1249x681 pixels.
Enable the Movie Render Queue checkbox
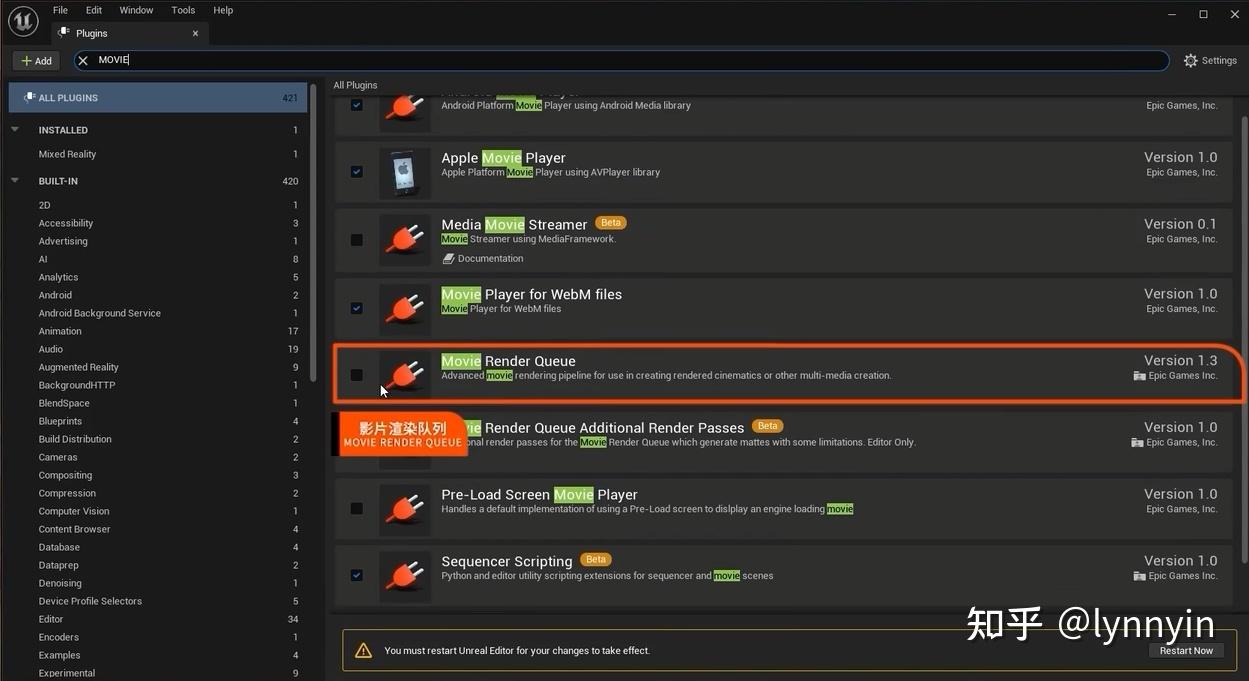(357, 375)
